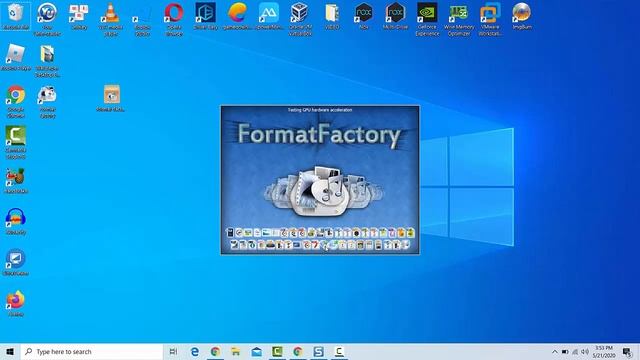Launch ImgBurn desktop shortcut
Viewport: 640px width, 360px height.
pos(522,16)
